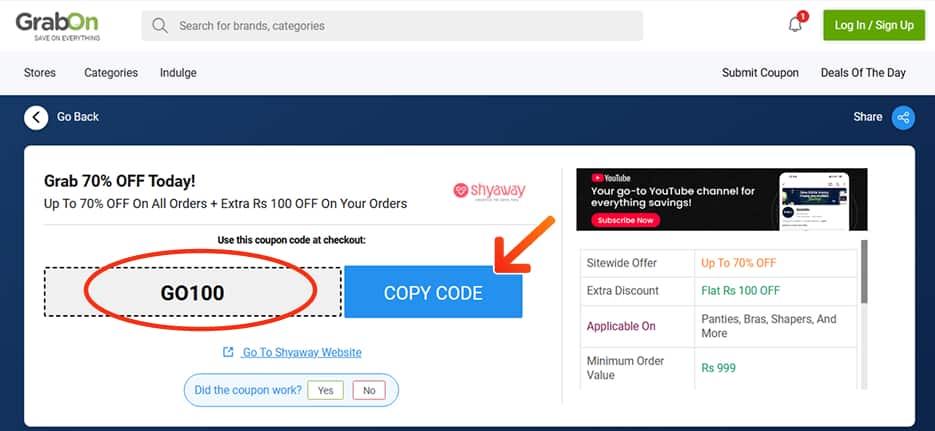The width and height of the screenshot is (935, 431).
Task: Open the GrabOn logo home link
Action: coord(57,26)
